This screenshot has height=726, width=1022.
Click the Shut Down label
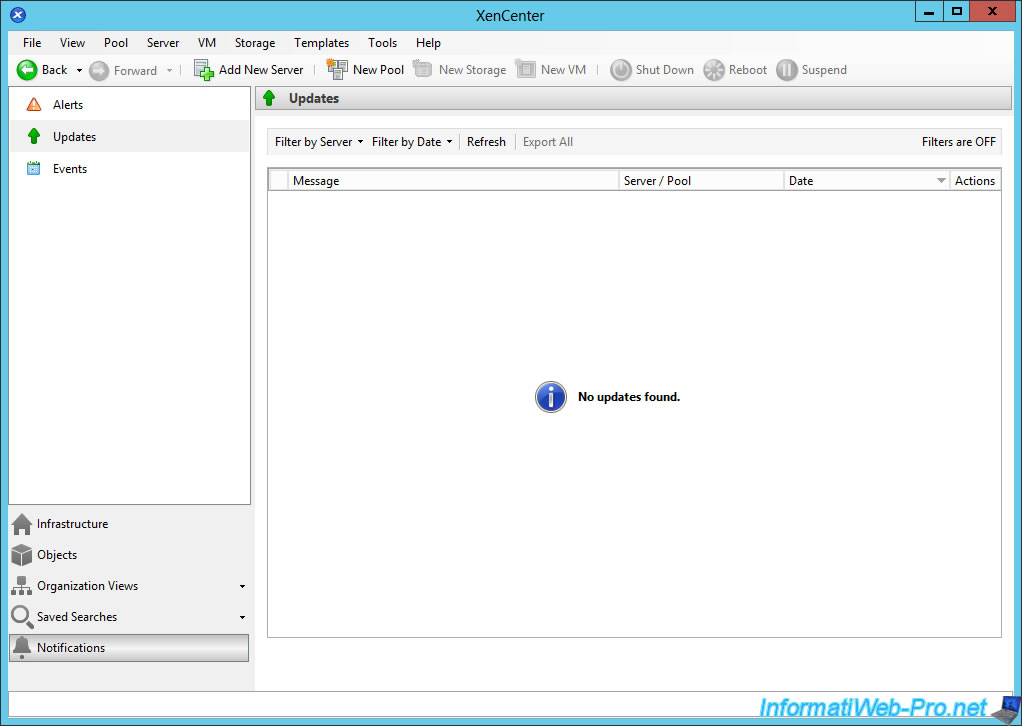tap(664, 70)
